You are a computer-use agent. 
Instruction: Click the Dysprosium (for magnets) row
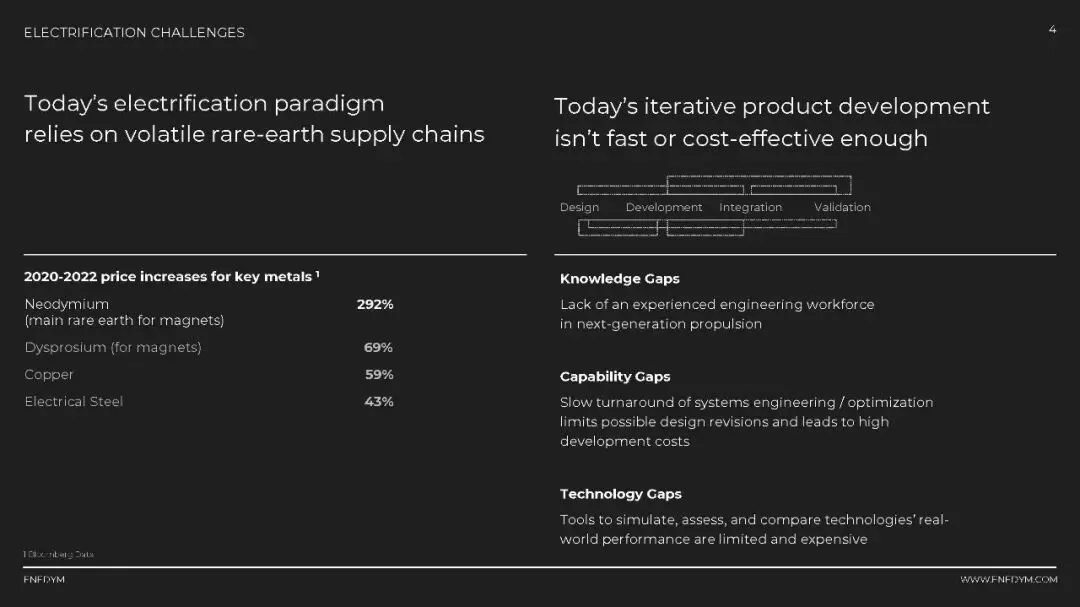click(113, 347)
